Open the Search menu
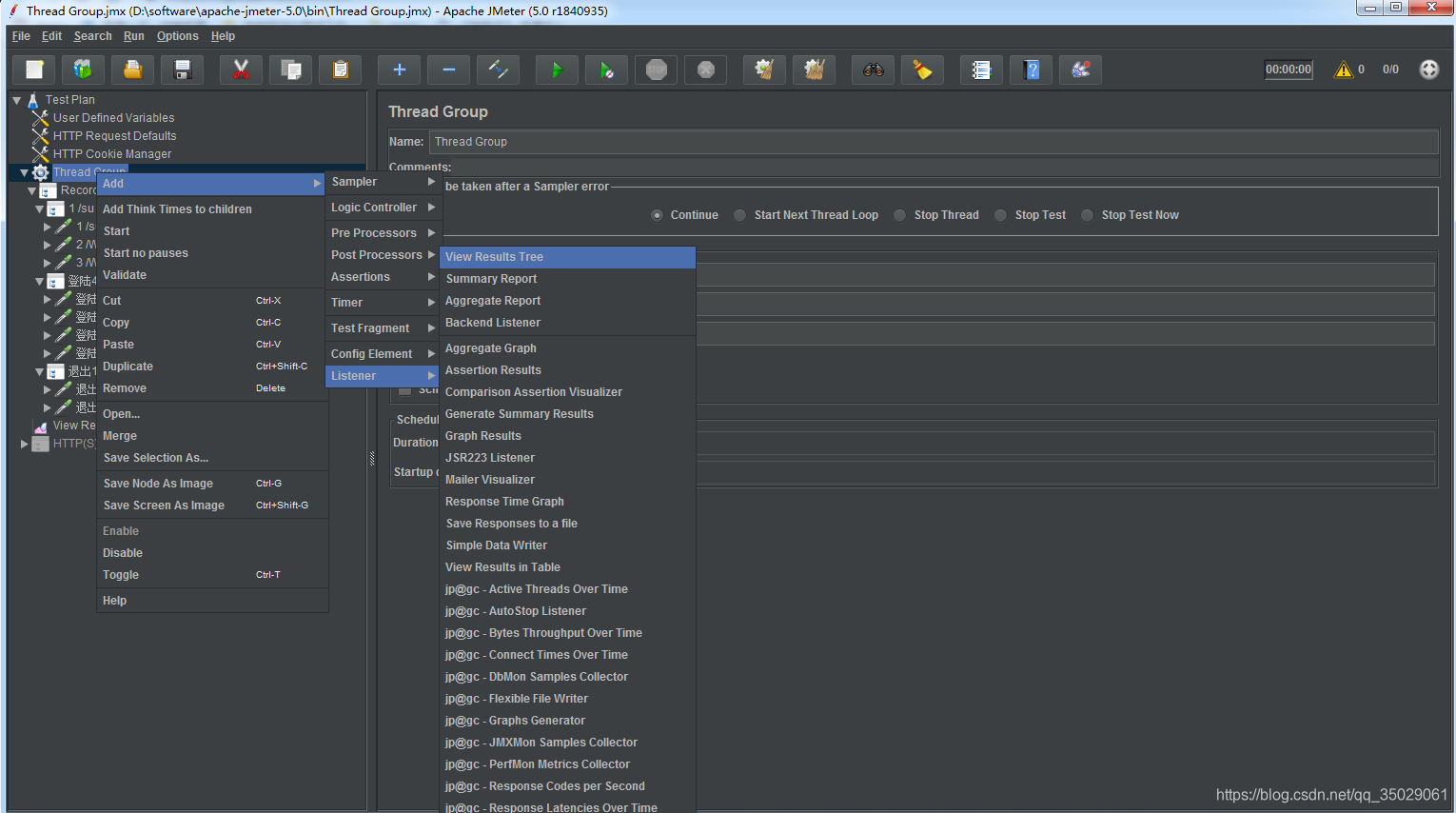The image size is (1456, 813). tap(92, 36)
